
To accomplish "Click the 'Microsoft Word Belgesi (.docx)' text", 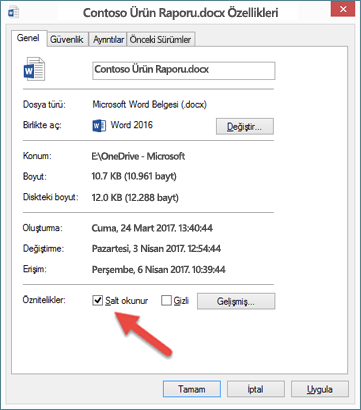I will (150, 104).
